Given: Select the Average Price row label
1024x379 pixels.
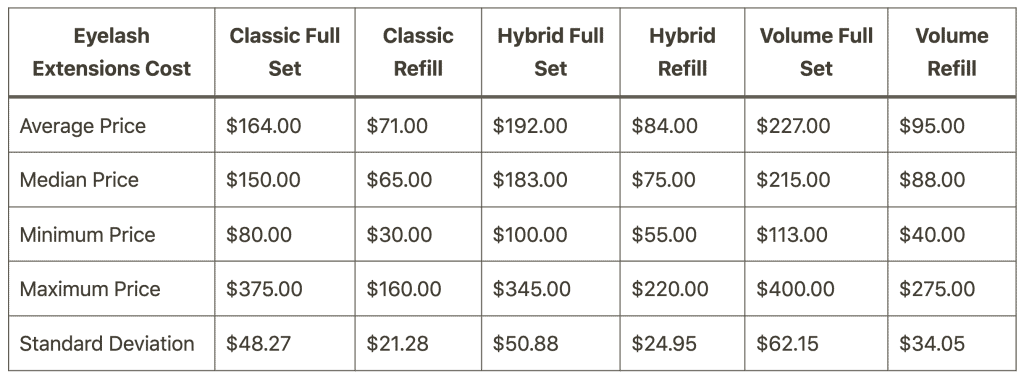Looking at the screenshot, I should (x=83, y=125).
